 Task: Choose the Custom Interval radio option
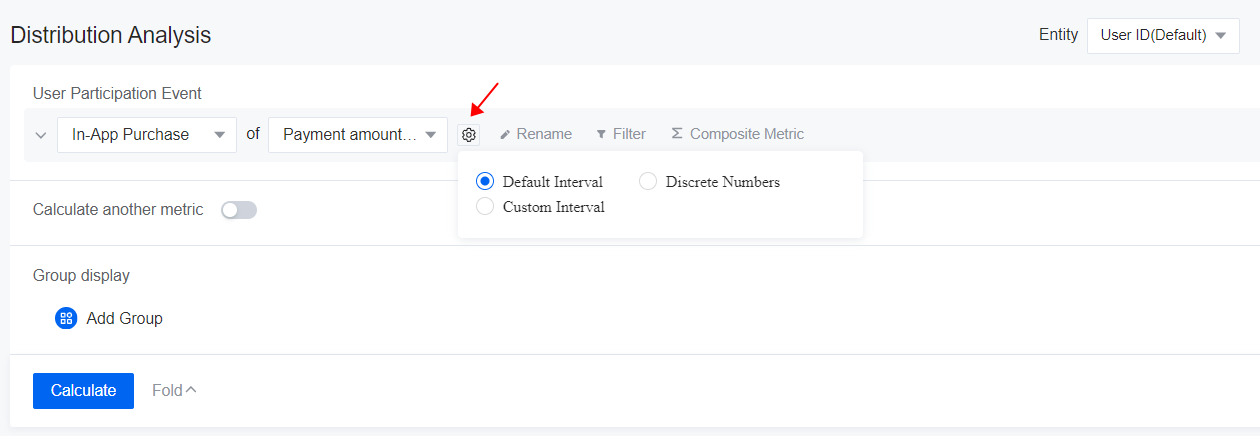click(x=486, y=207)
